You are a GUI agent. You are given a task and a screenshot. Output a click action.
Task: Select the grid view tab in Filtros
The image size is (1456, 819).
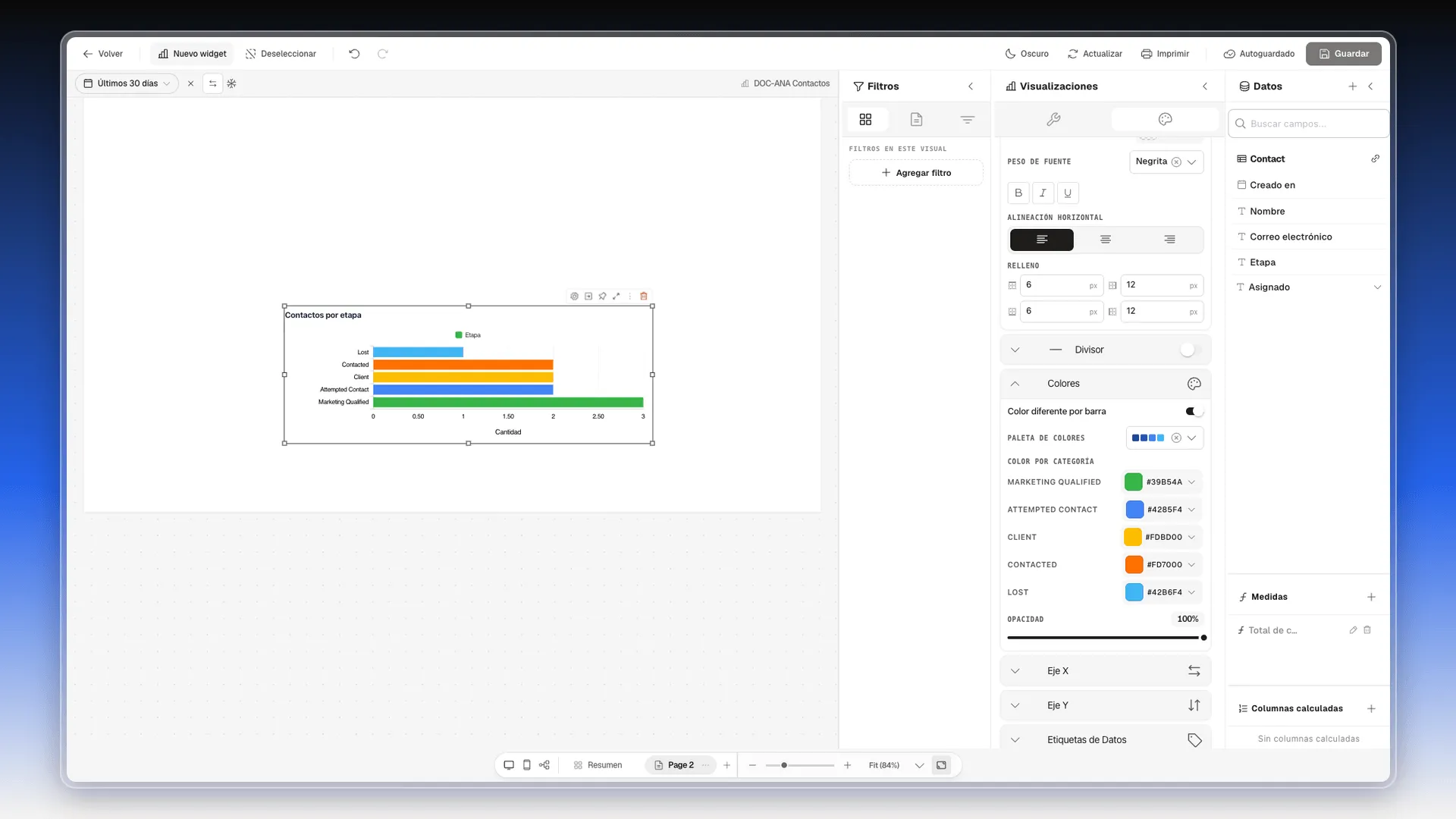click(865, 119)
